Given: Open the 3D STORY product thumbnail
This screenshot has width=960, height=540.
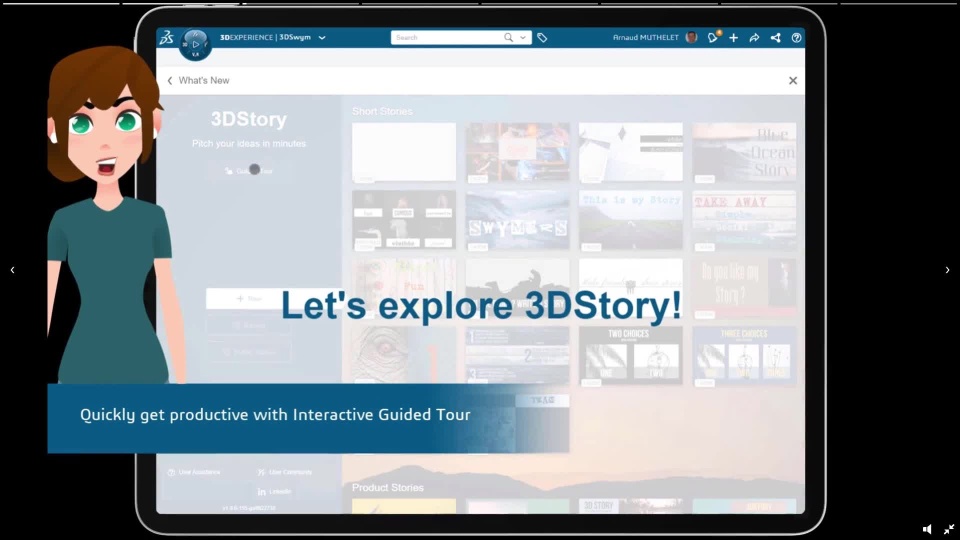Looking at the screenshot, I should pos(631,506).
